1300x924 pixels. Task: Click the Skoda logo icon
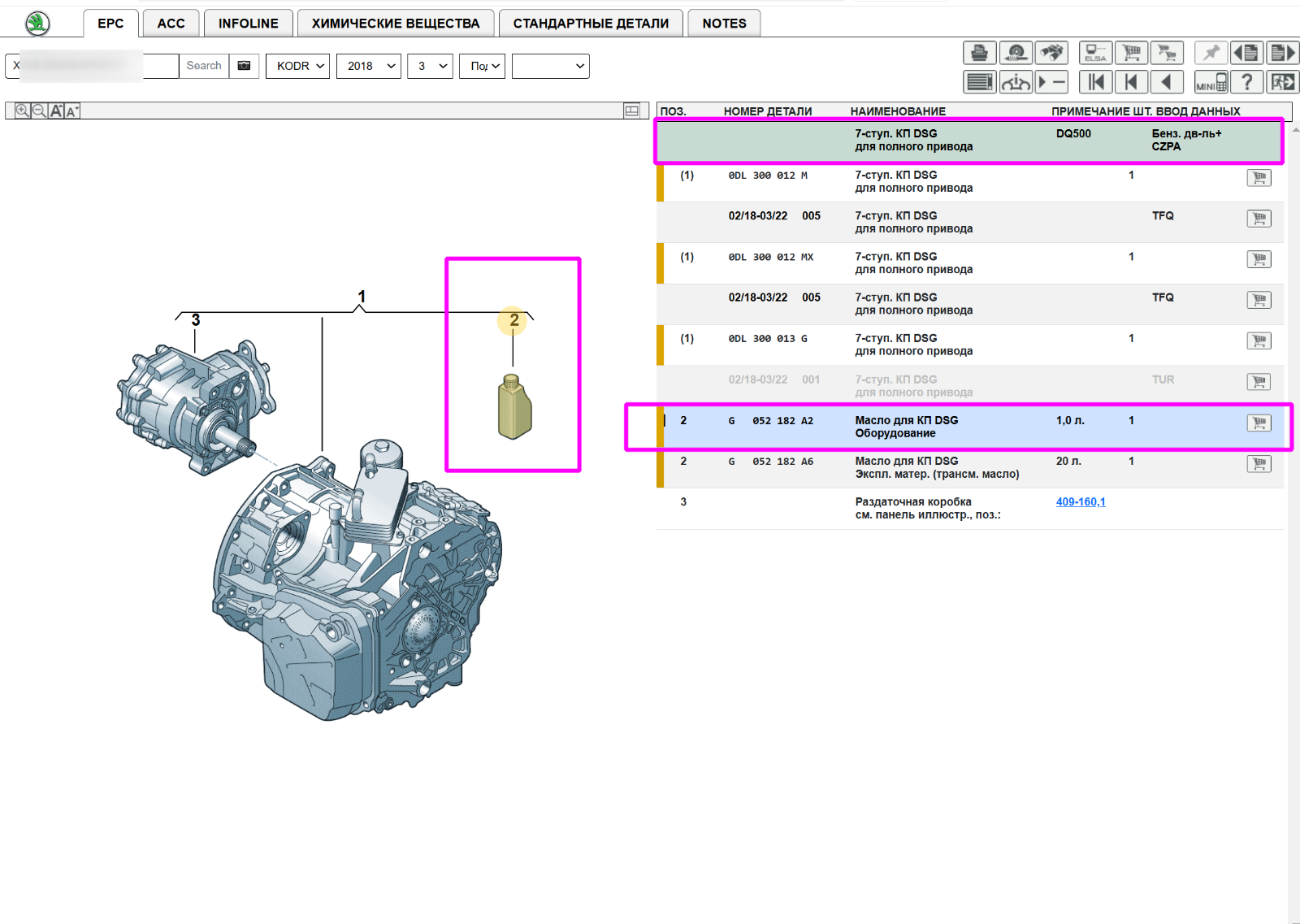37,24
